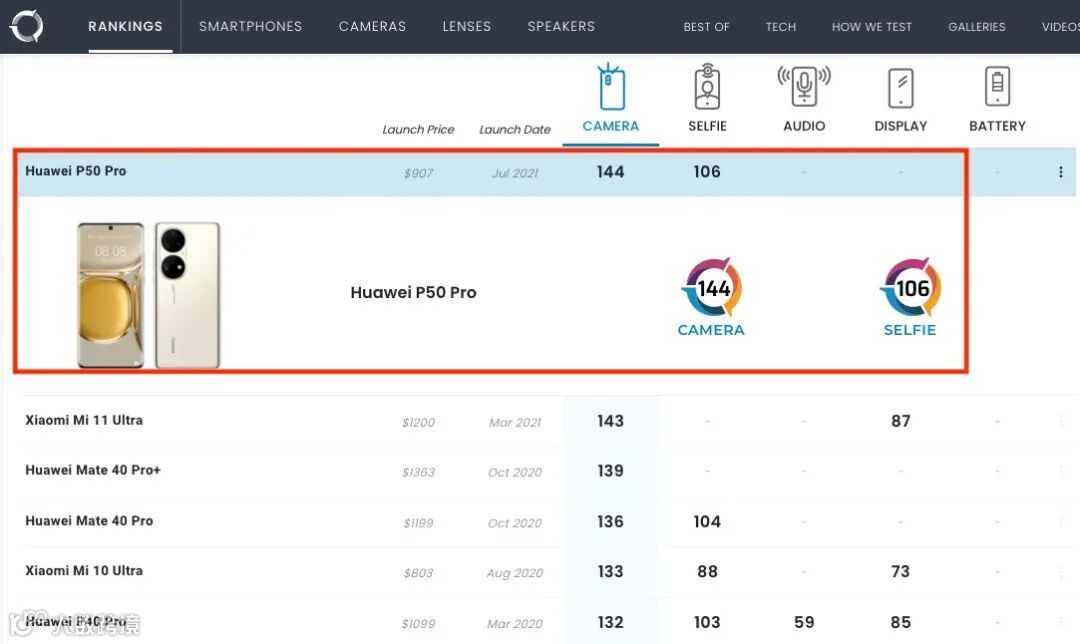The width and height of the screenshot is (1080, 644).
Task: Click the $1199 launch price
Action: 419,523
